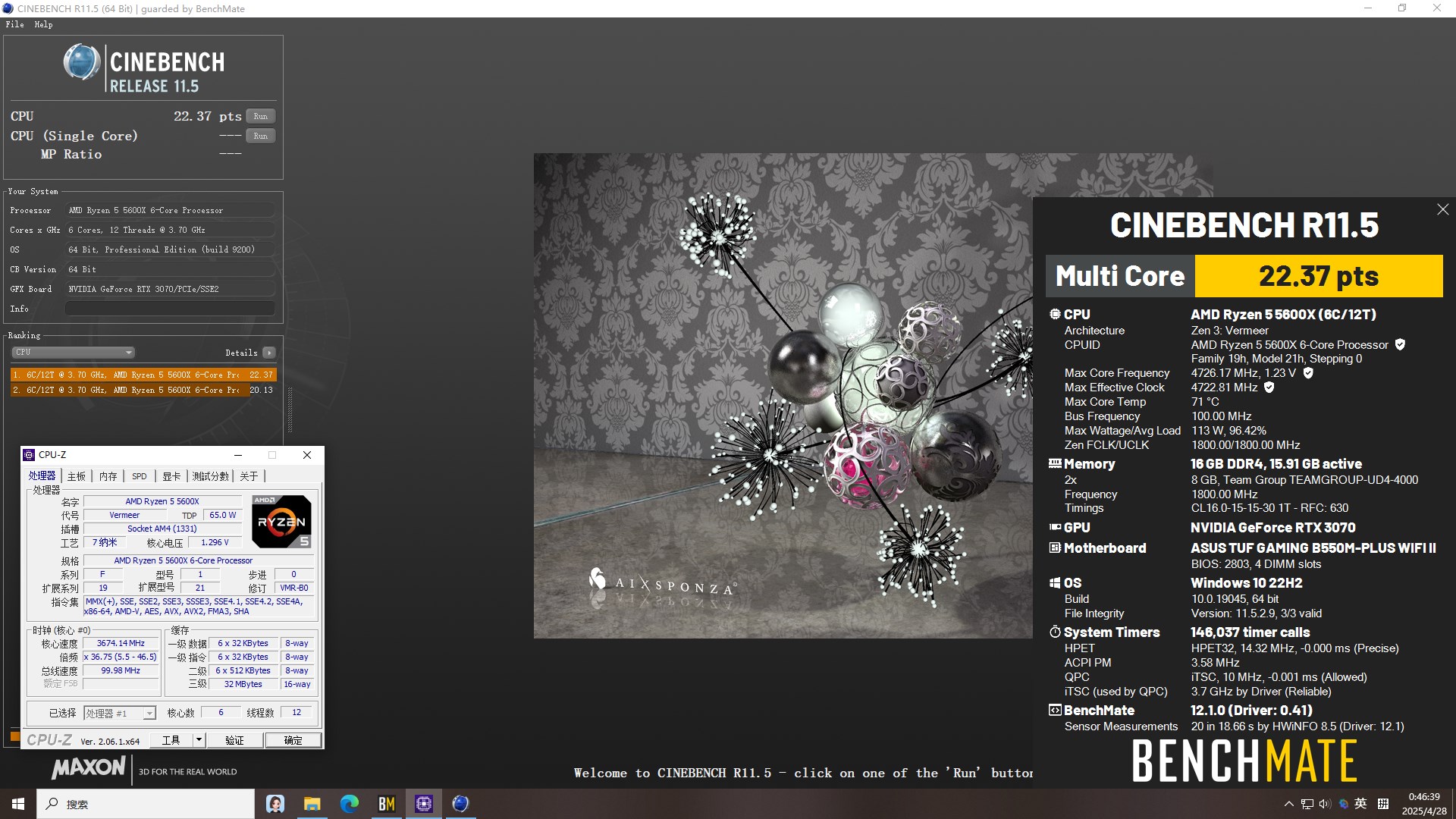Click the 3674.14 MHz core speed in CPU-Z

pyautogui.click(x=121, y=643)
